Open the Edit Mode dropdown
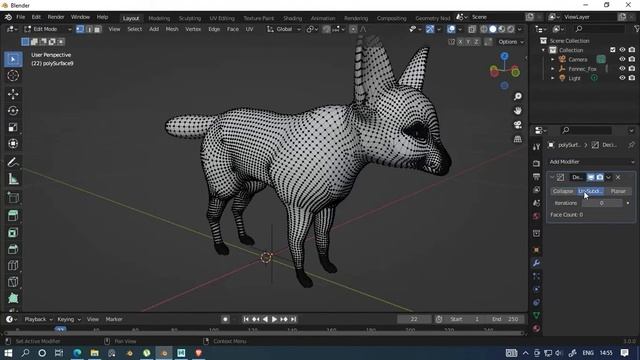 [x=48, y=29]
